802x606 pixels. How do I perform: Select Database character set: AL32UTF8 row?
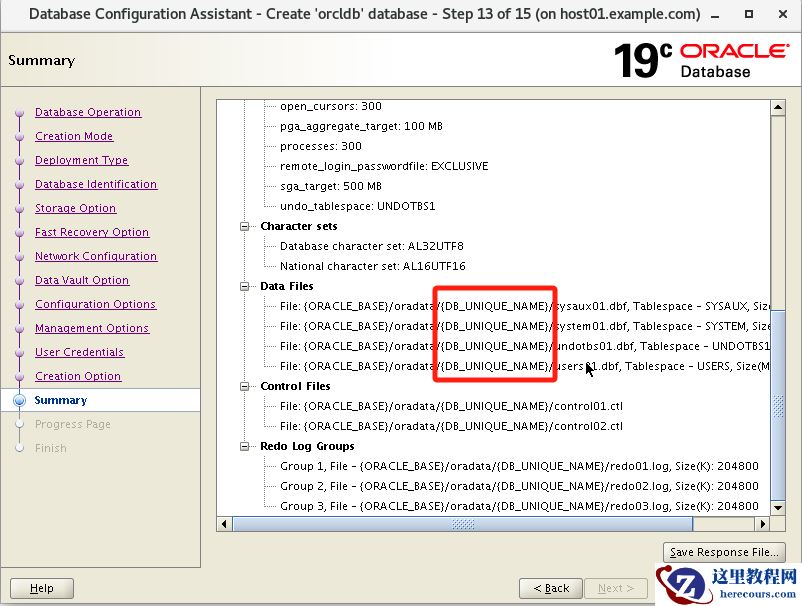pyautogui.click(x=371, y=246)
